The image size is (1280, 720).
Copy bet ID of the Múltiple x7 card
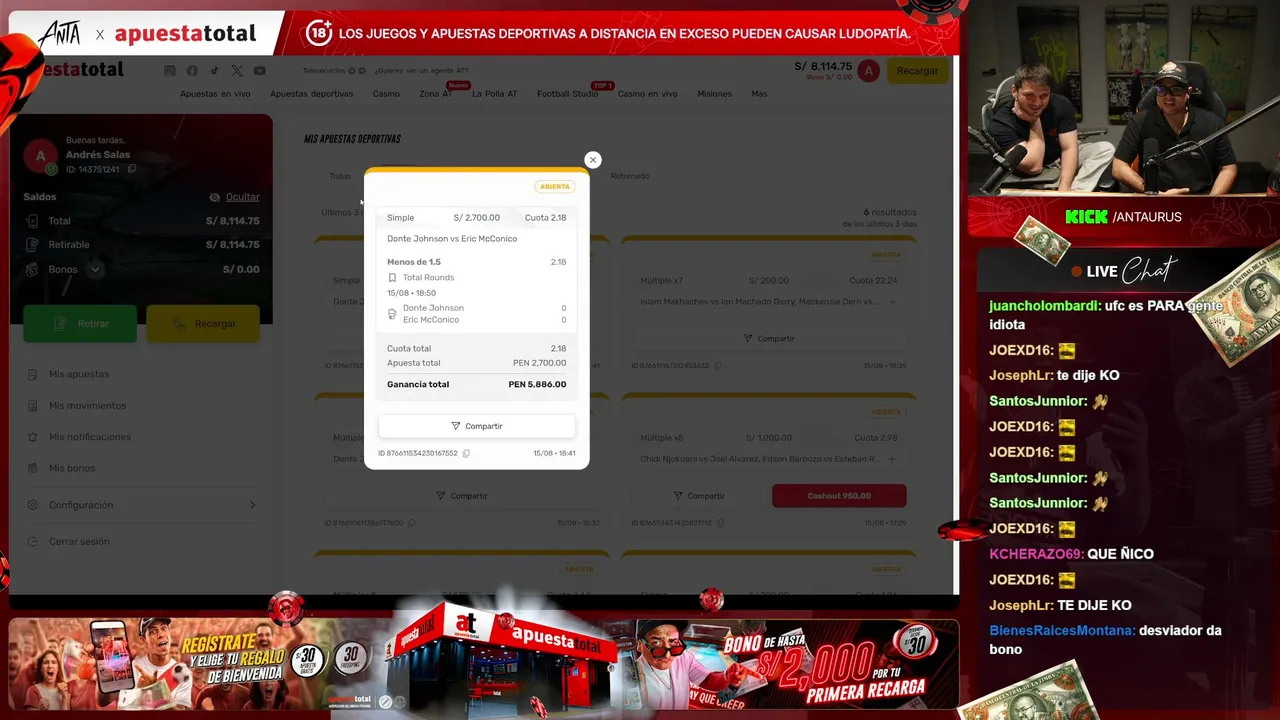718,366
